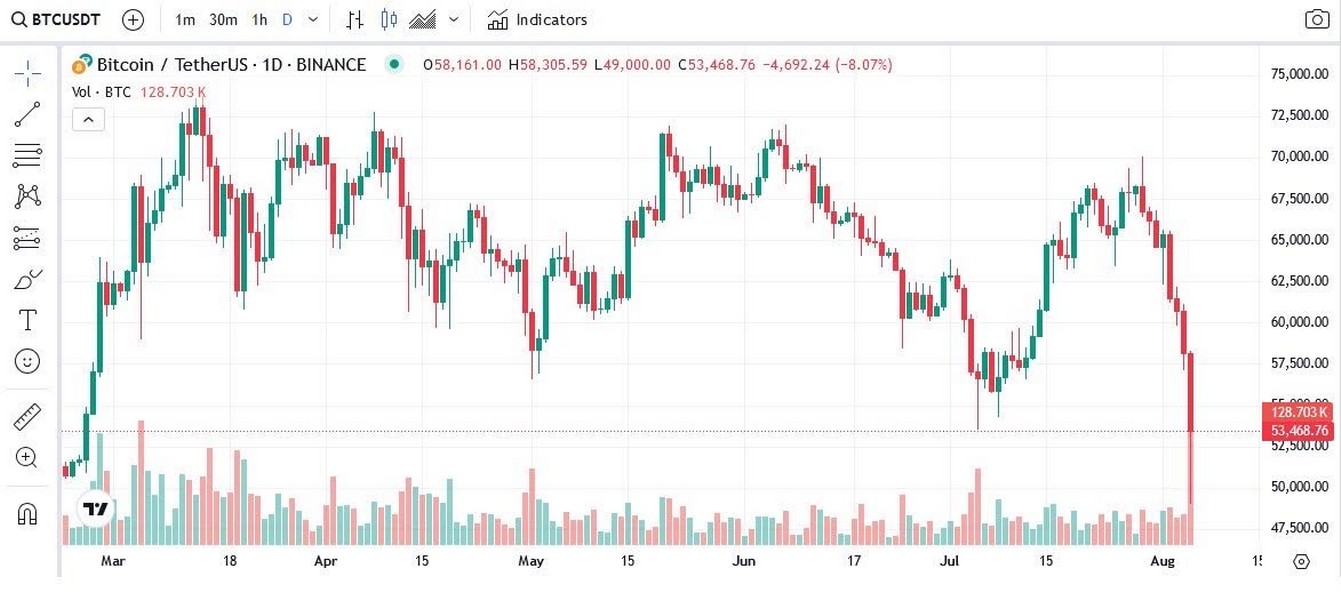Expand the time interval dropdown arrow

point(314,20)
